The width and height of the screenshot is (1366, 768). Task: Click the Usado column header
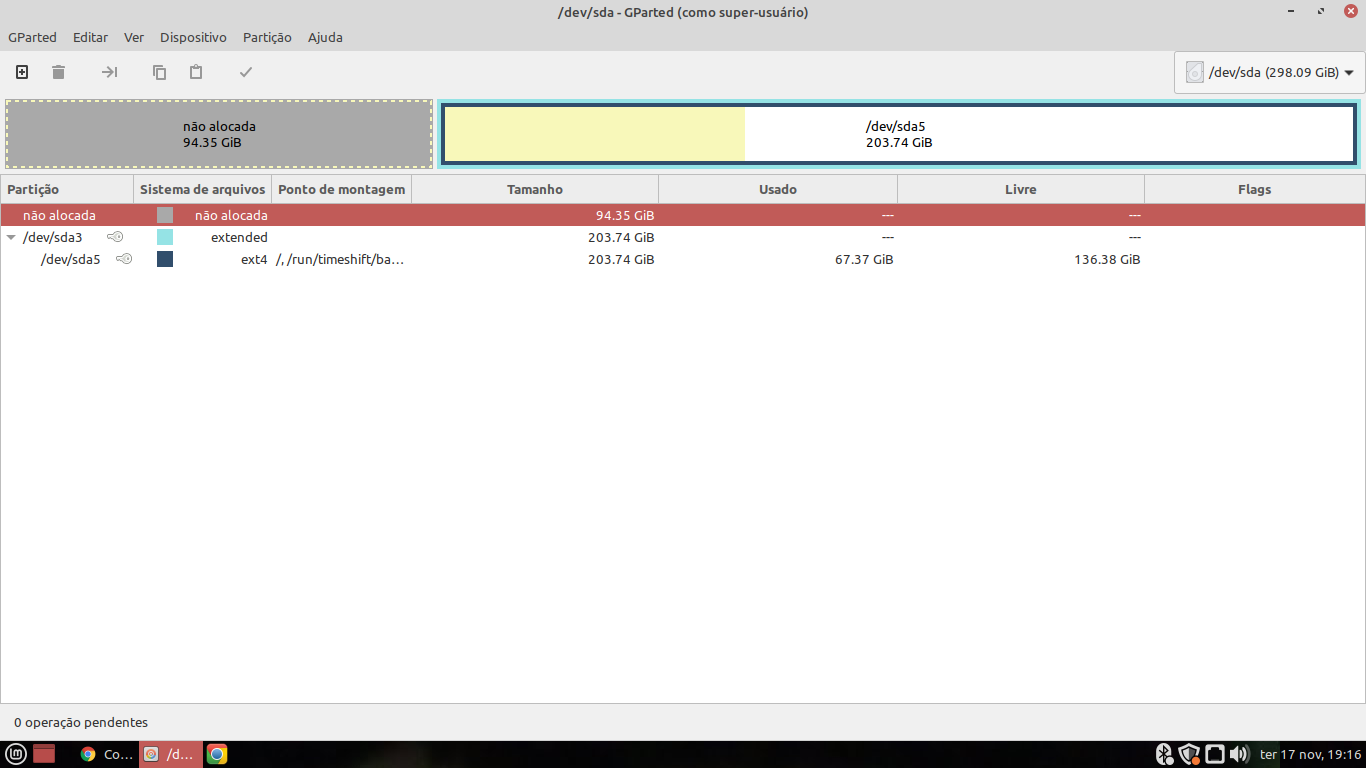[778, 189]
